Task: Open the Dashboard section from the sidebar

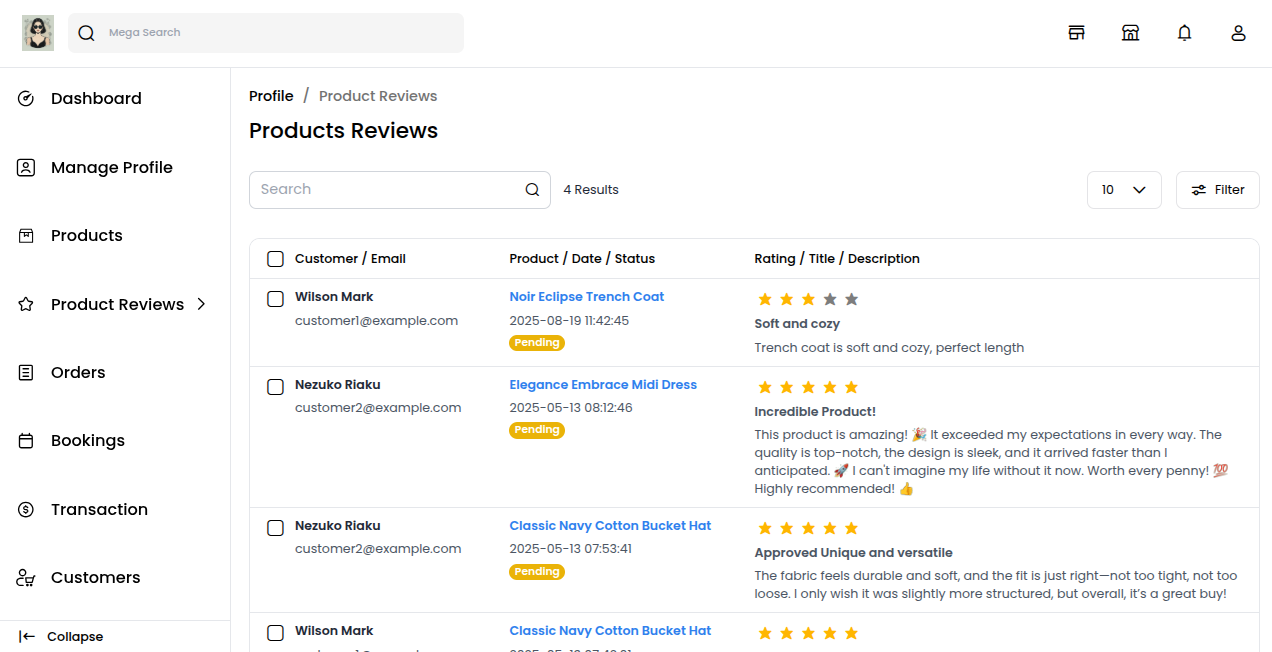Action: (96, 98)
